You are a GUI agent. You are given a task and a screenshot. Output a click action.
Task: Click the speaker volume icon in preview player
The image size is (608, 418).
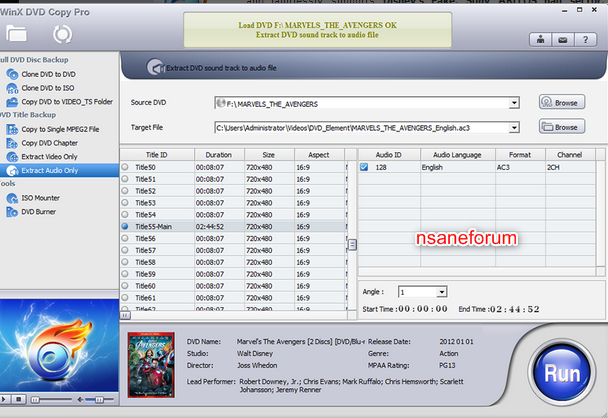(80, 399)
